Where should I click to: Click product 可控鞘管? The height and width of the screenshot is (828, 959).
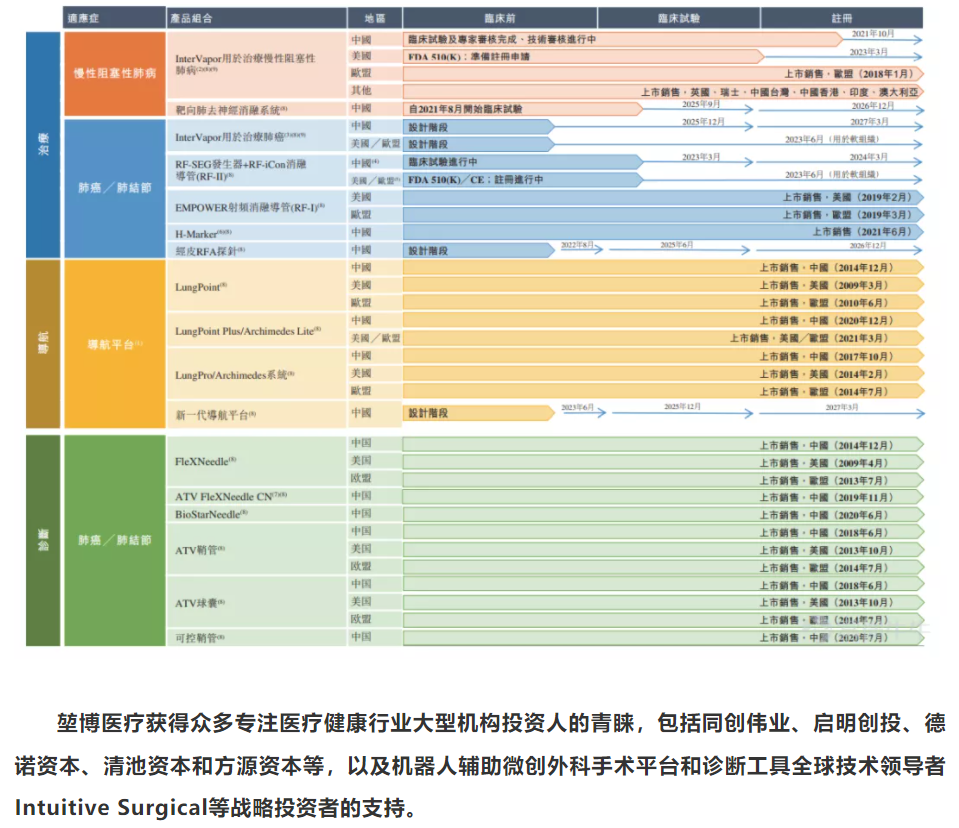pyautogui.click(x=199, y=638)
